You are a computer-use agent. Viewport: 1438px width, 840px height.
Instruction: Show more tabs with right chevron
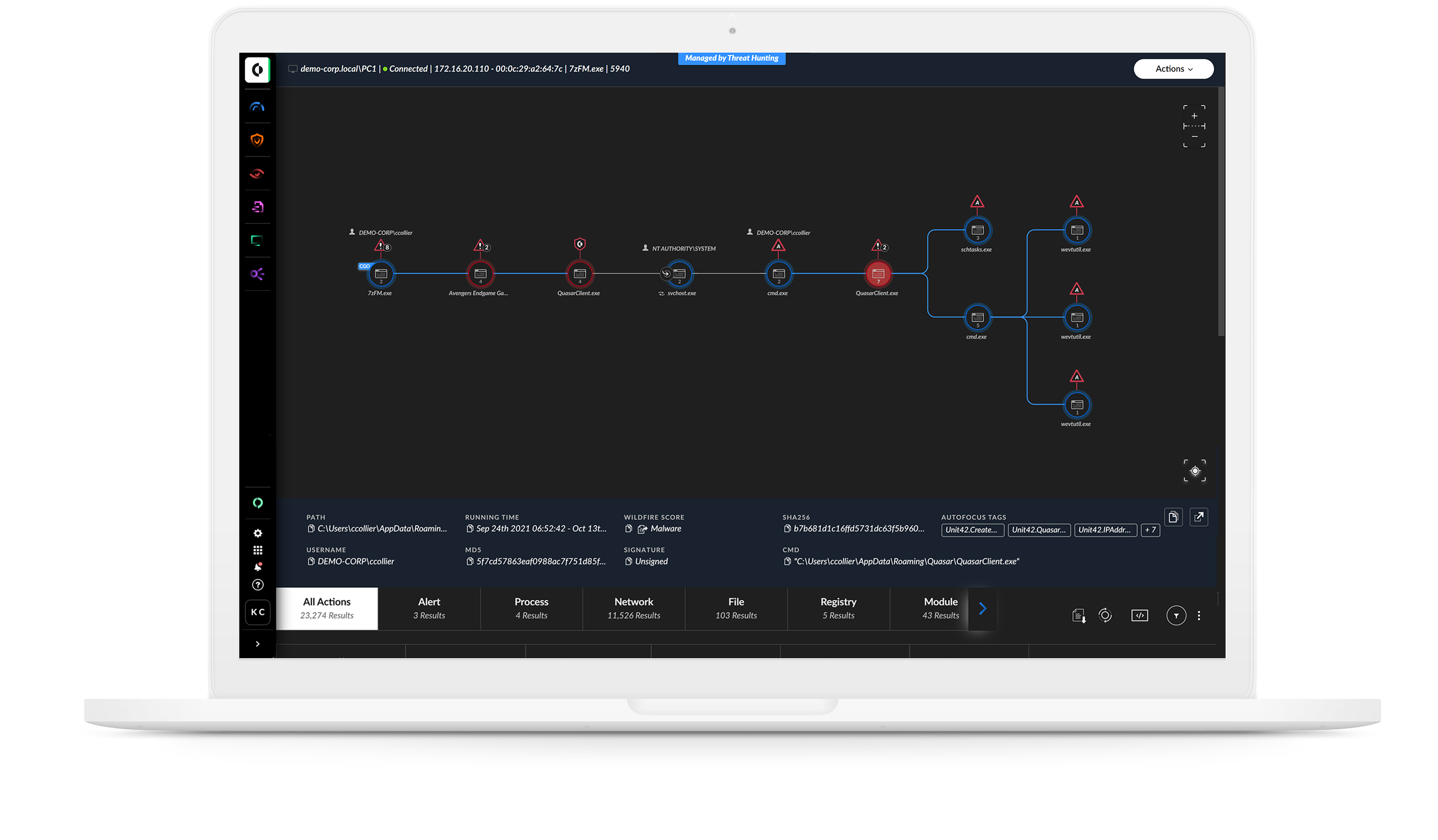tap(982, 609)
